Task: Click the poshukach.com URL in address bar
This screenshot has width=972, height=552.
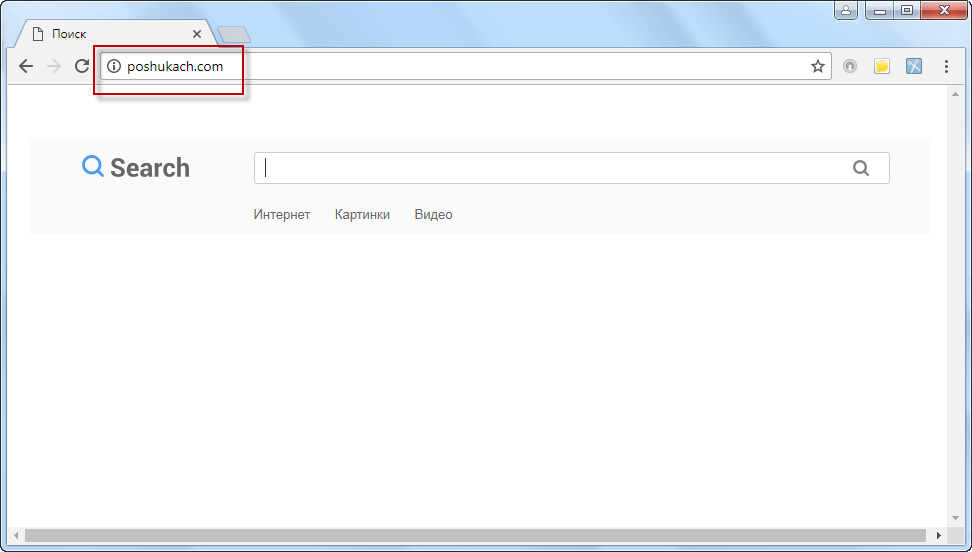Action: [175, 67]
